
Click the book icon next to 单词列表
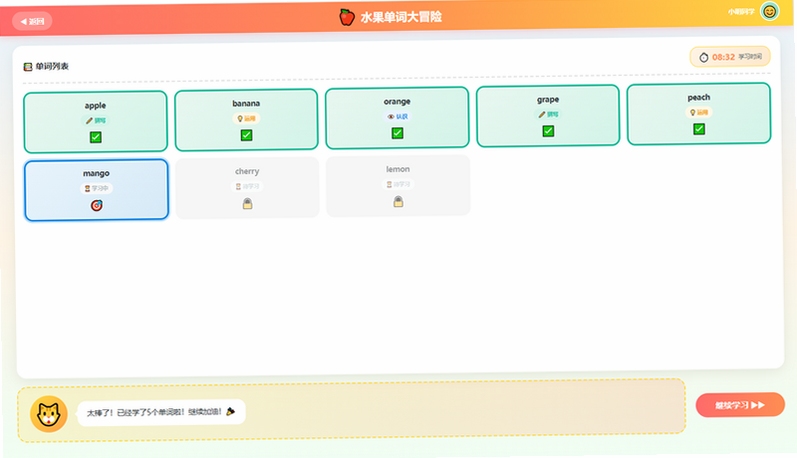[x=28, y=67]
